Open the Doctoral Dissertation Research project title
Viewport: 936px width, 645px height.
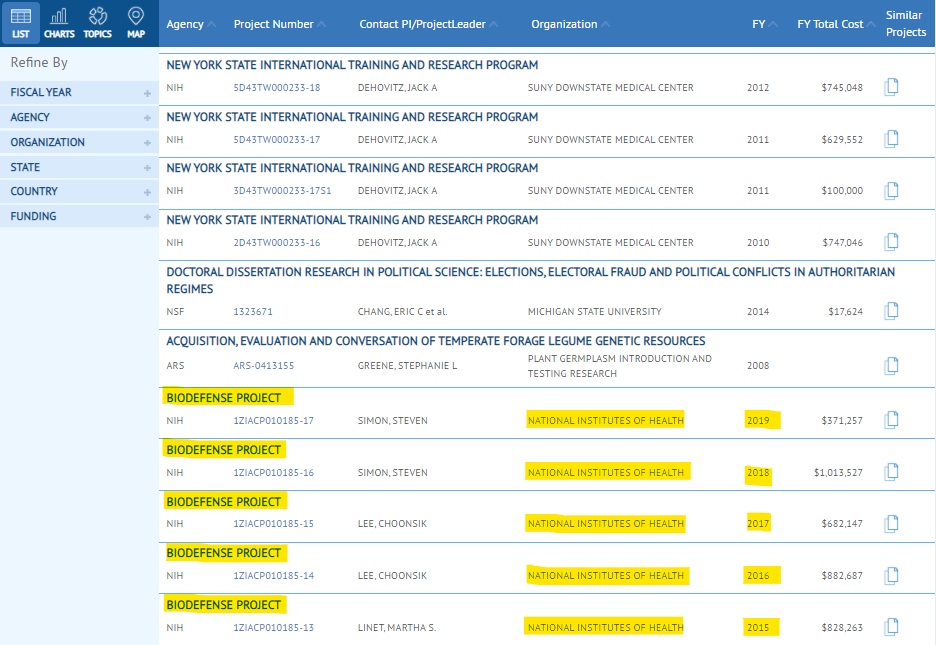(530, 280)
